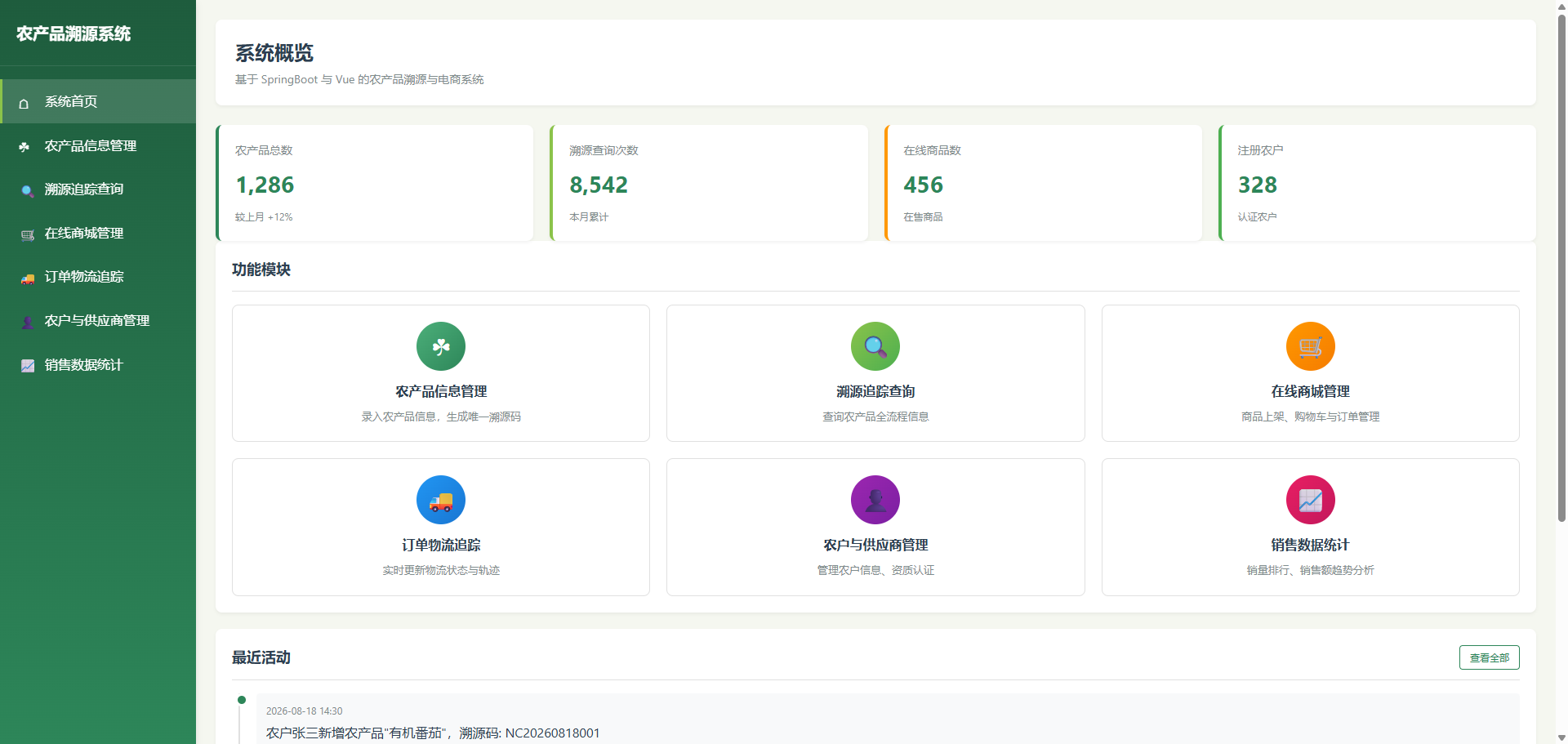This screenshot has width=1568, height=744.
Task: Click the green clover circle icon in 功能模块
Action: pyautogui.click(x=441, y=346)
